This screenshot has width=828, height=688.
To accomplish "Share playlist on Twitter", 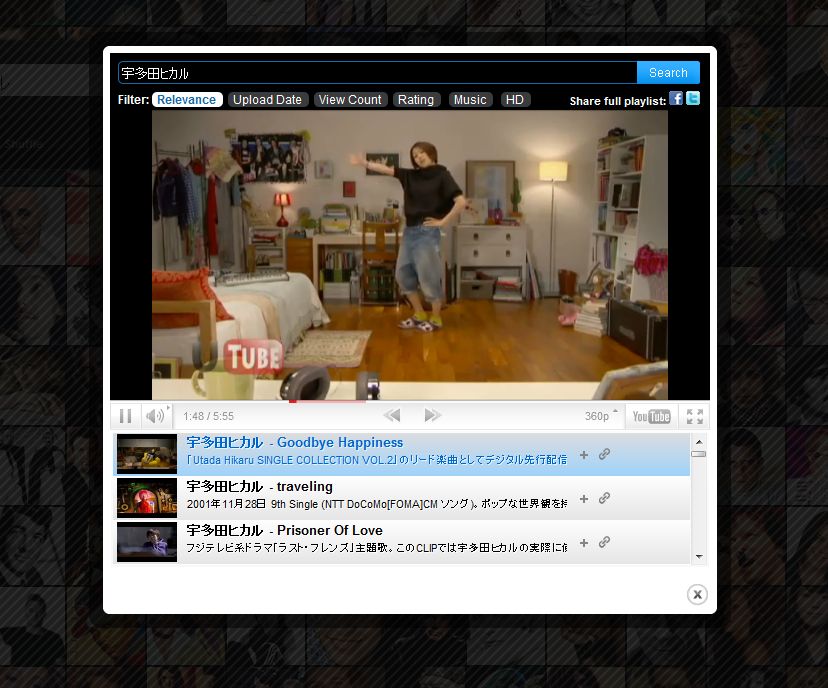I will (693, 98).
